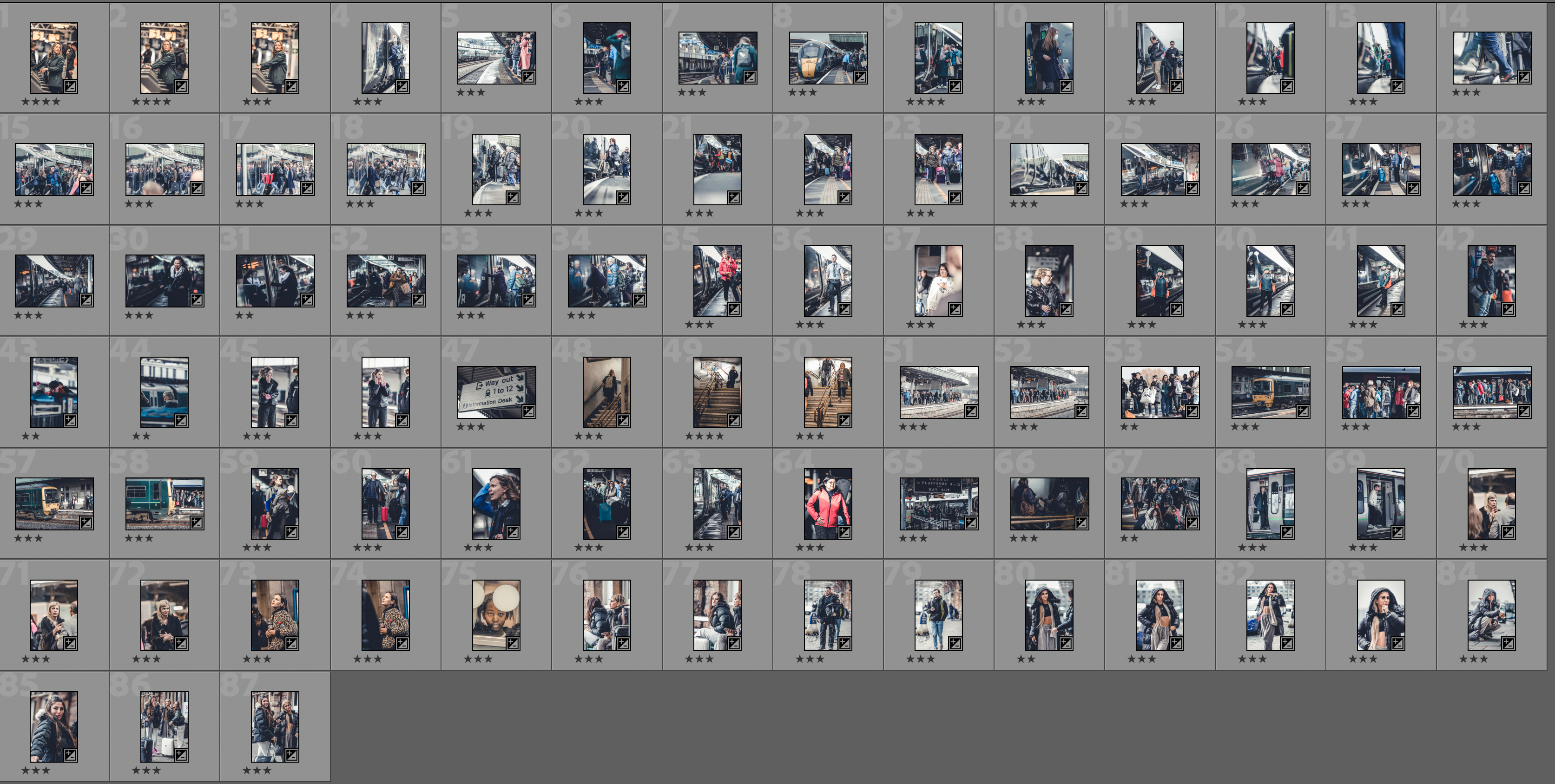Click the star rating under photo 80

point(1026,659)
